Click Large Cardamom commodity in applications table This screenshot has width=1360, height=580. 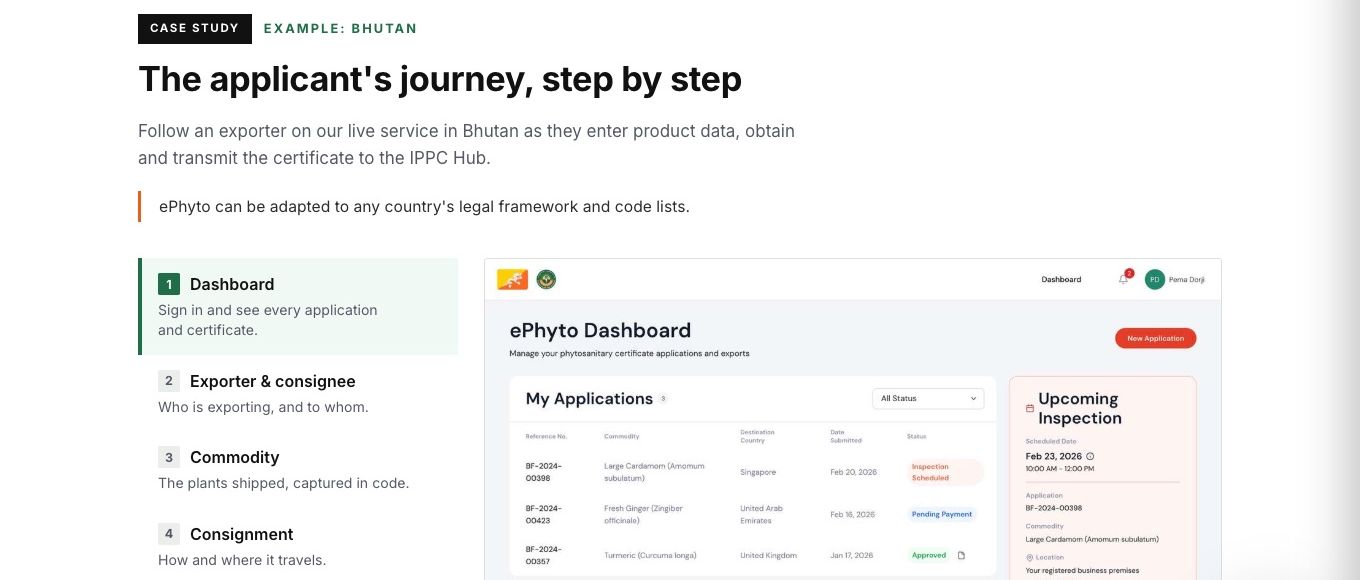[x=655, y=472]
